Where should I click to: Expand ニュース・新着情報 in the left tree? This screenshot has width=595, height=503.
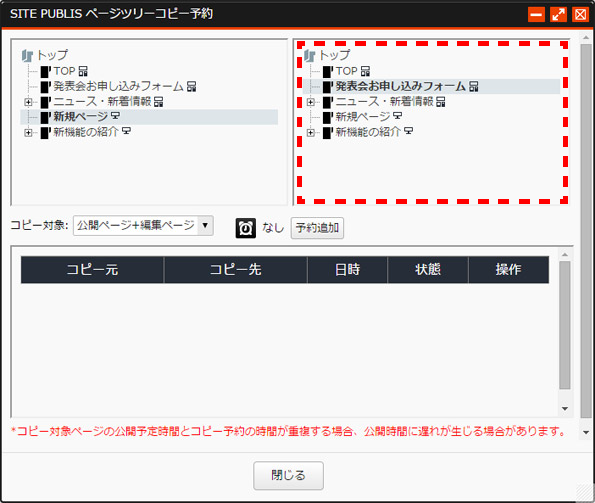tap(28, 102)
